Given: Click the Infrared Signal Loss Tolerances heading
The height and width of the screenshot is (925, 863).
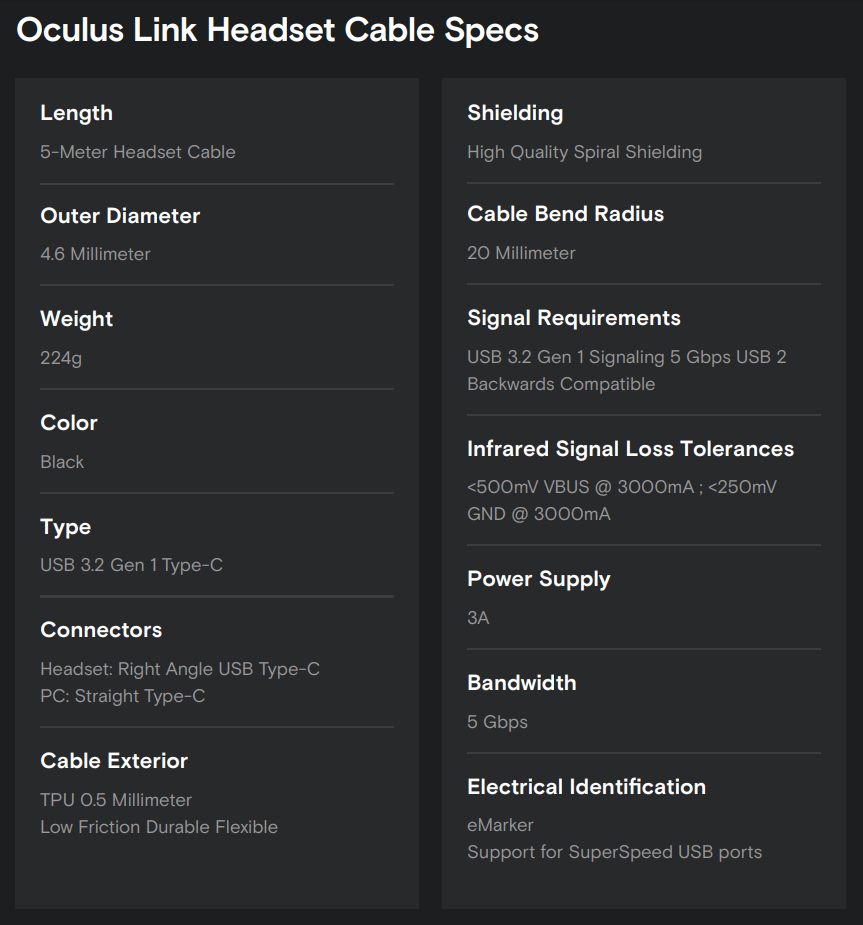Looking at the screenshot, I should (x=630, y=449).
